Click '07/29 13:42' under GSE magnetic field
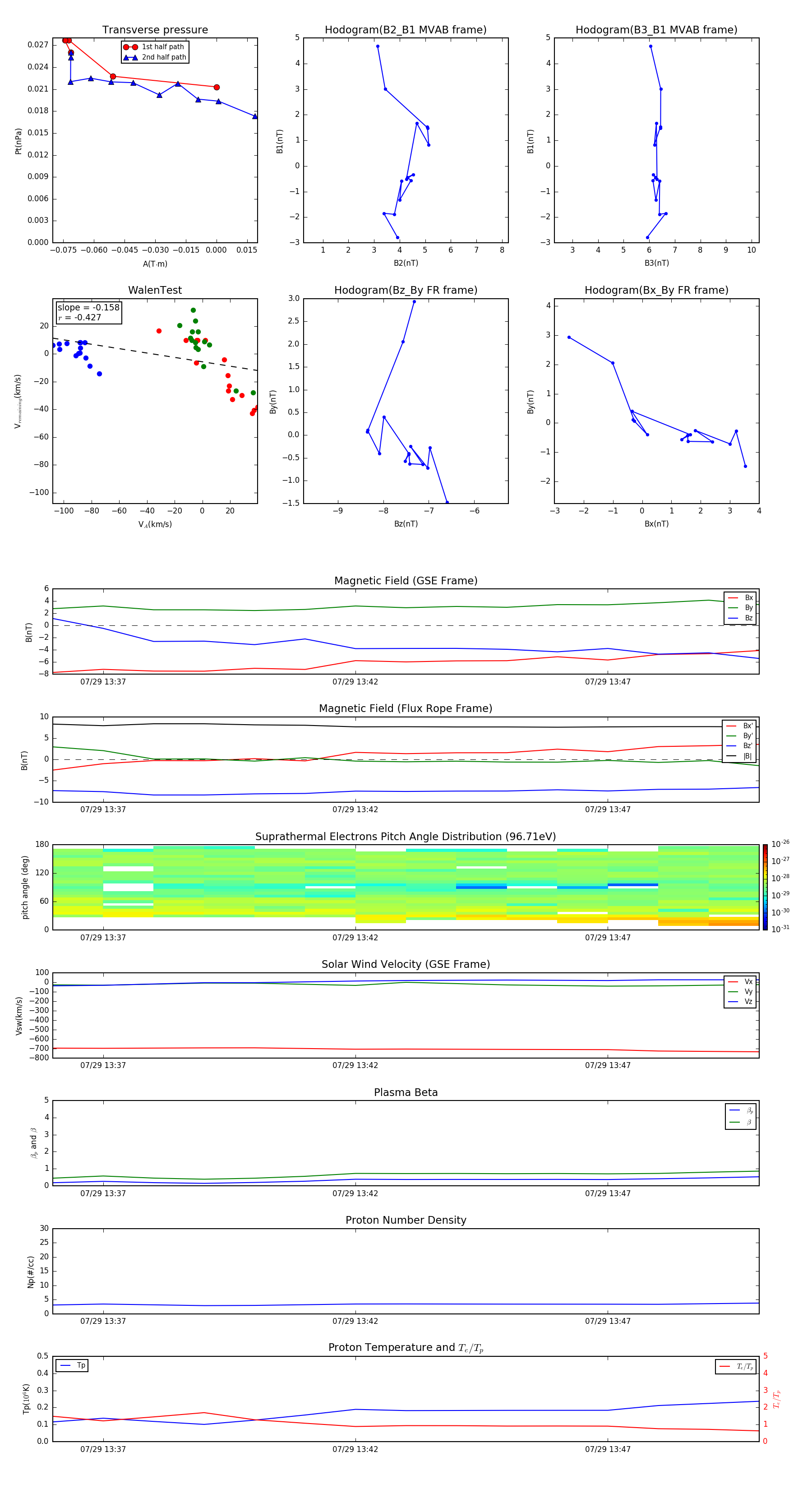 [x=355, y=682]
